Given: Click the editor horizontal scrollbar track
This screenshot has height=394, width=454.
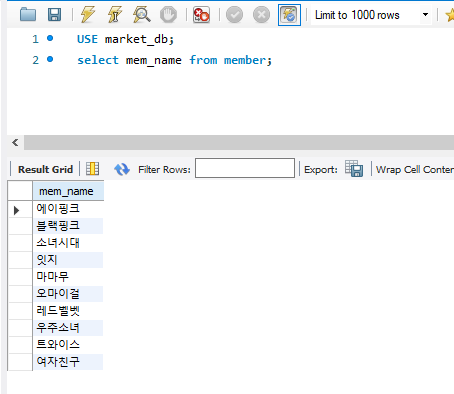Looking at the screenshot, I should pyautogui.click(x=239, y=143).
